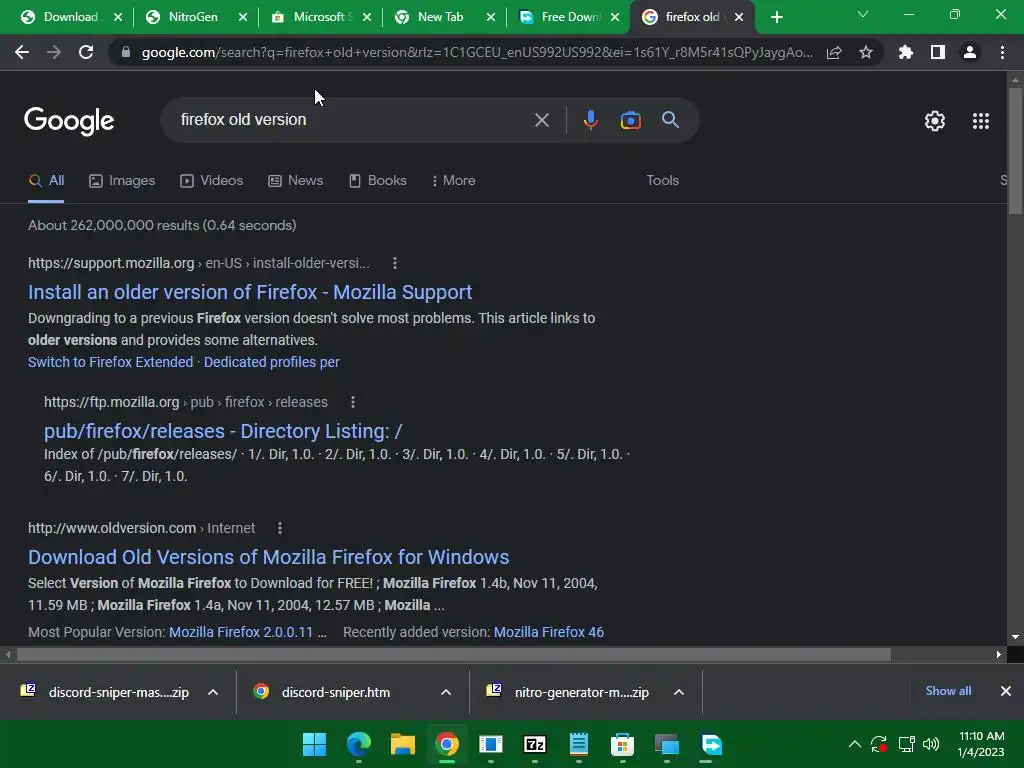The width and height of the screenshot is (1024, 768).
Task: Click the Google logo
Action: click(69, 121)
